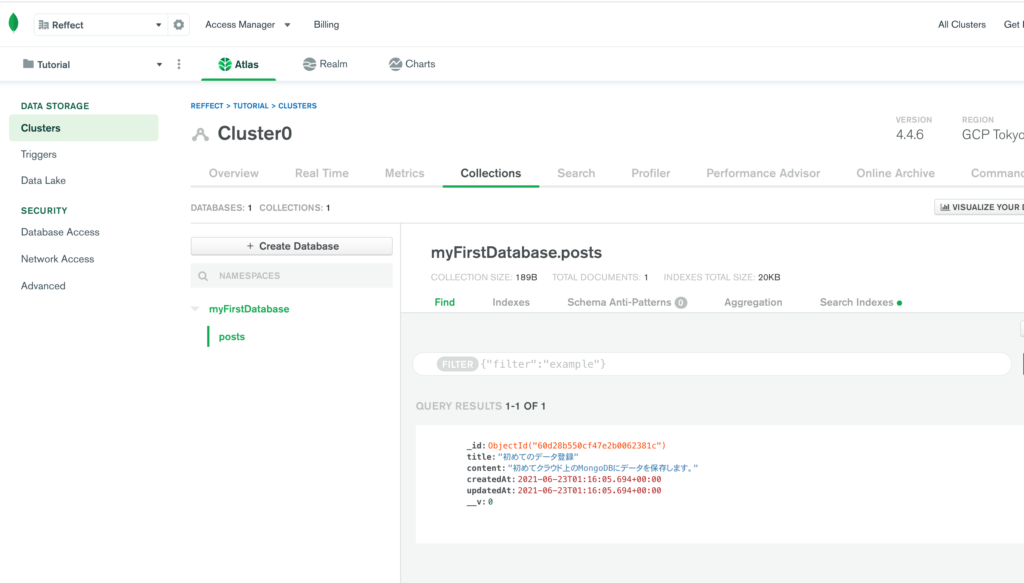Image resolution: width=1024 pixels, height=583 pixels.
Task: Open organization settings gear icon
Action: pos(179,25)
